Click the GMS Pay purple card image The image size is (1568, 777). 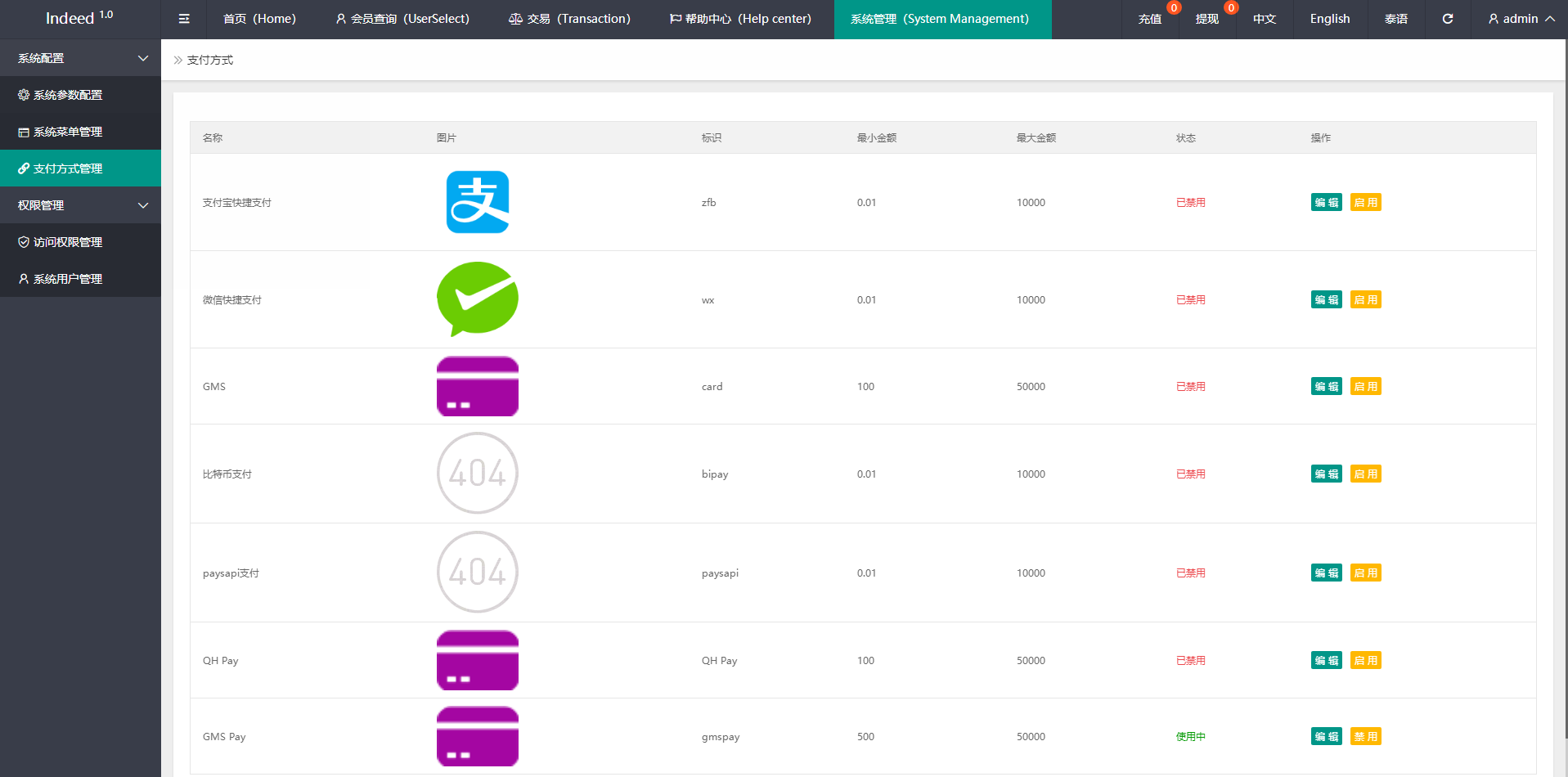[x=478, y=736]
